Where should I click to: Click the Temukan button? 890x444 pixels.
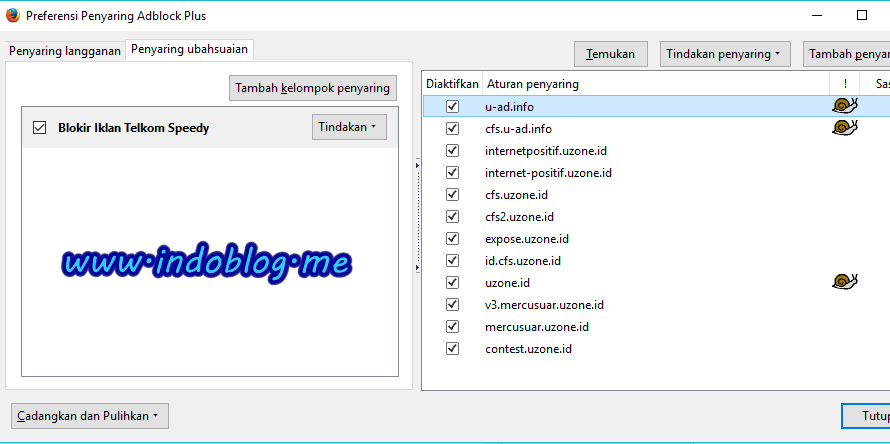(612, 54)
